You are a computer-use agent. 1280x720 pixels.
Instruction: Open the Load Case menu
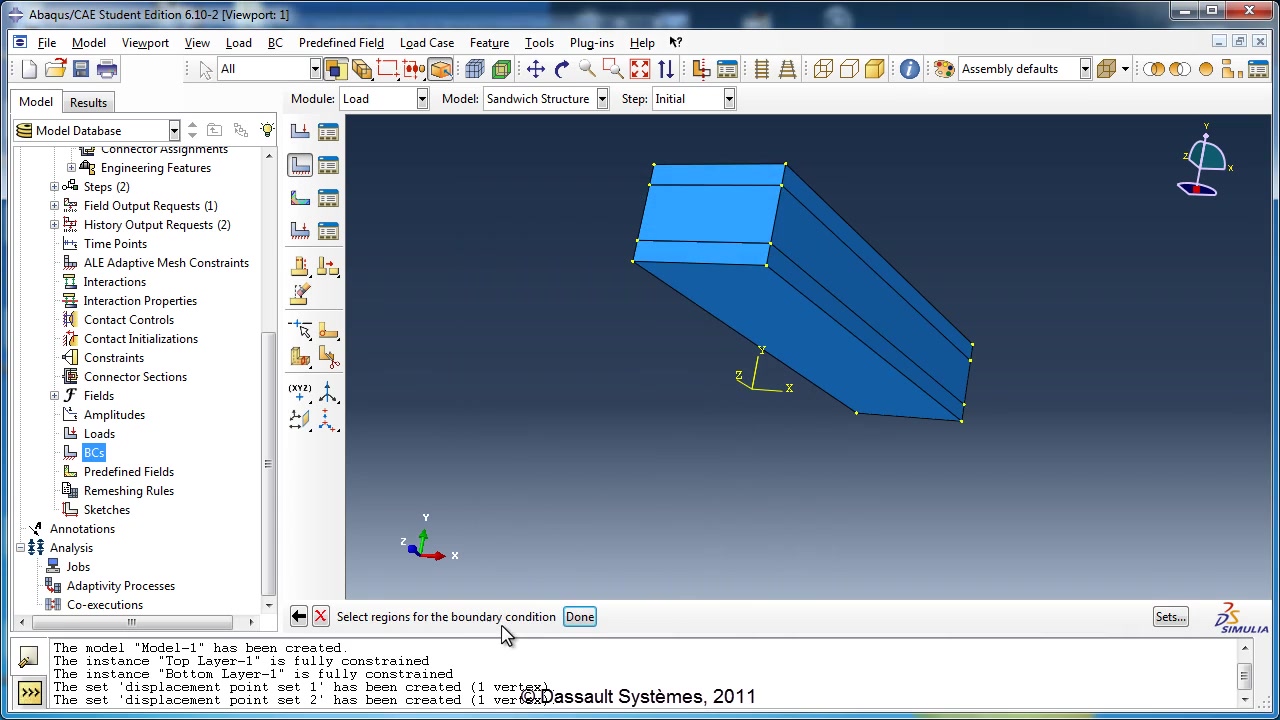(427, 43)
